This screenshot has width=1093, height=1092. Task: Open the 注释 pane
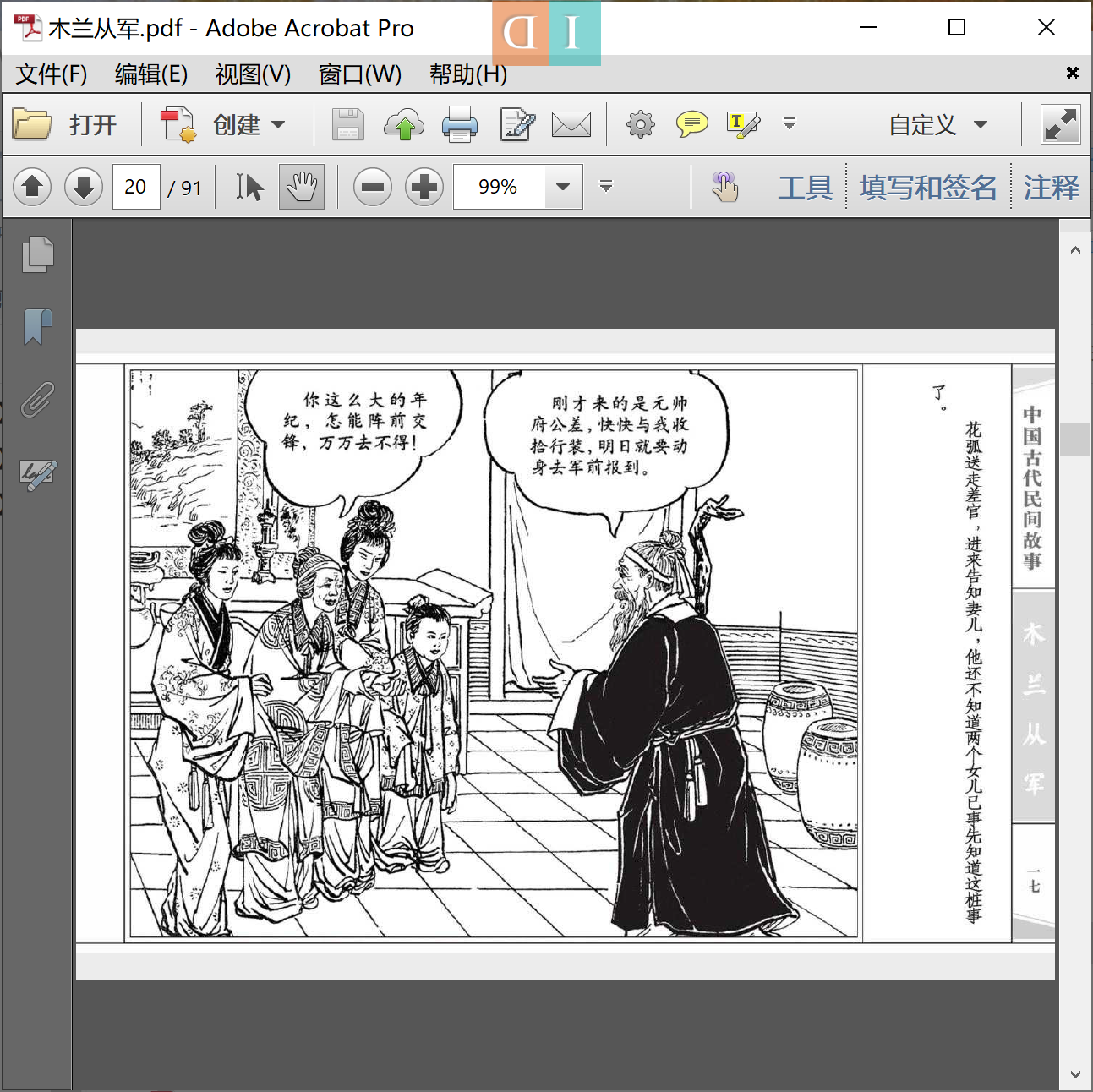point(1051,187)
